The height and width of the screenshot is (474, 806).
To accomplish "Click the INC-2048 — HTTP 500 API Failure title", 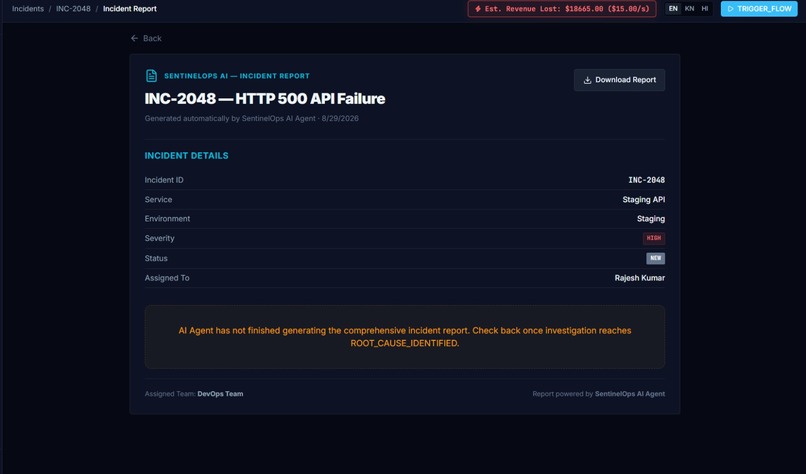I will 265,99.
